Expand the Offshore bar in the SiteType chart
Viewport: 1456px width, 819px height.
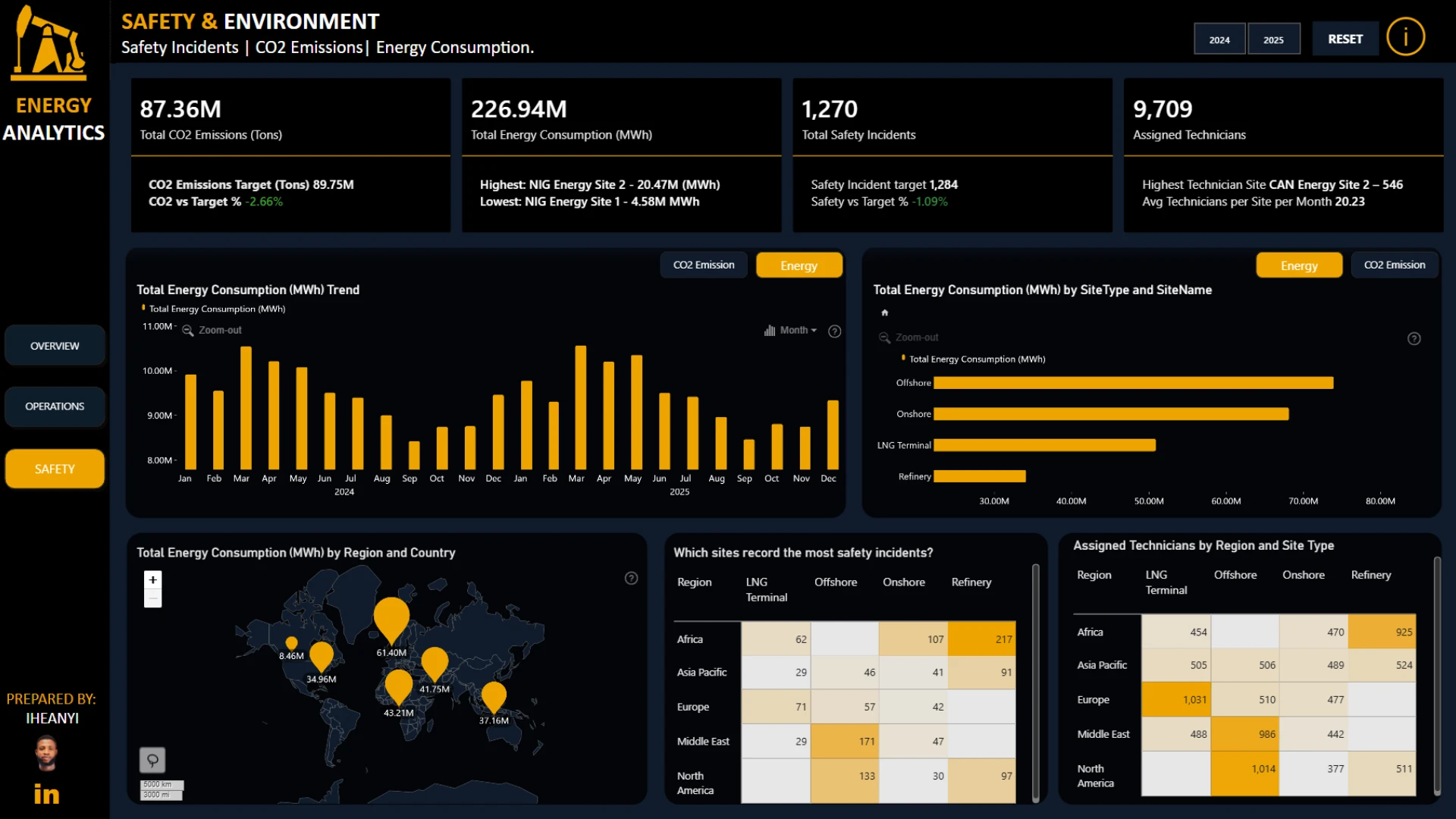1133,383
